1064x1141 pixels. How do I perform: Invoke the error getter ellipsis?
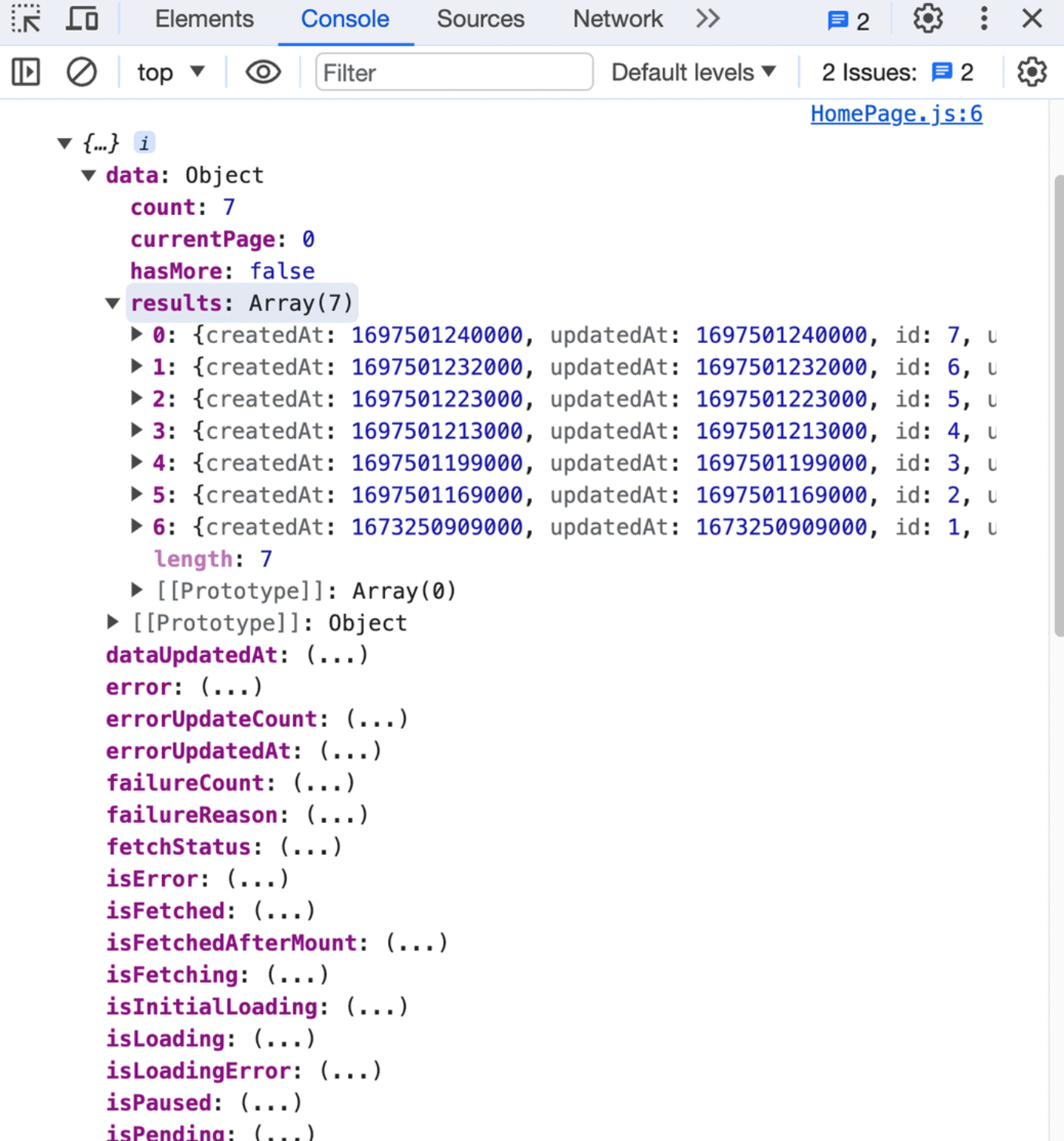[231, 687]
